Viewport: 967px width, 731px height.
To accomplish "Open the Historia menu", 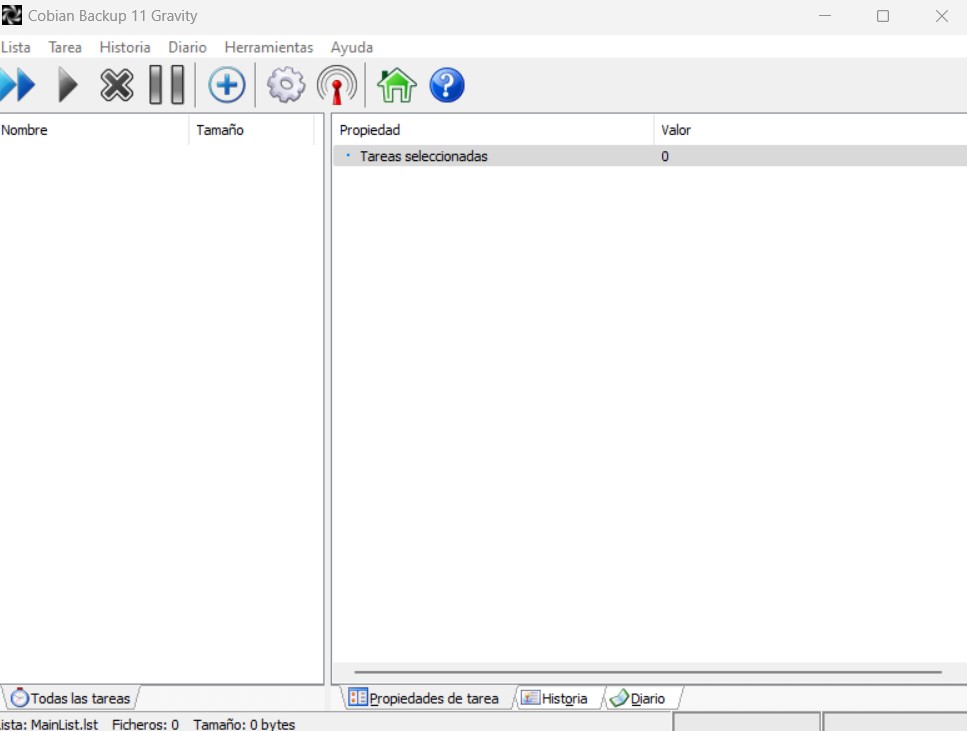I will pos(125,47).
